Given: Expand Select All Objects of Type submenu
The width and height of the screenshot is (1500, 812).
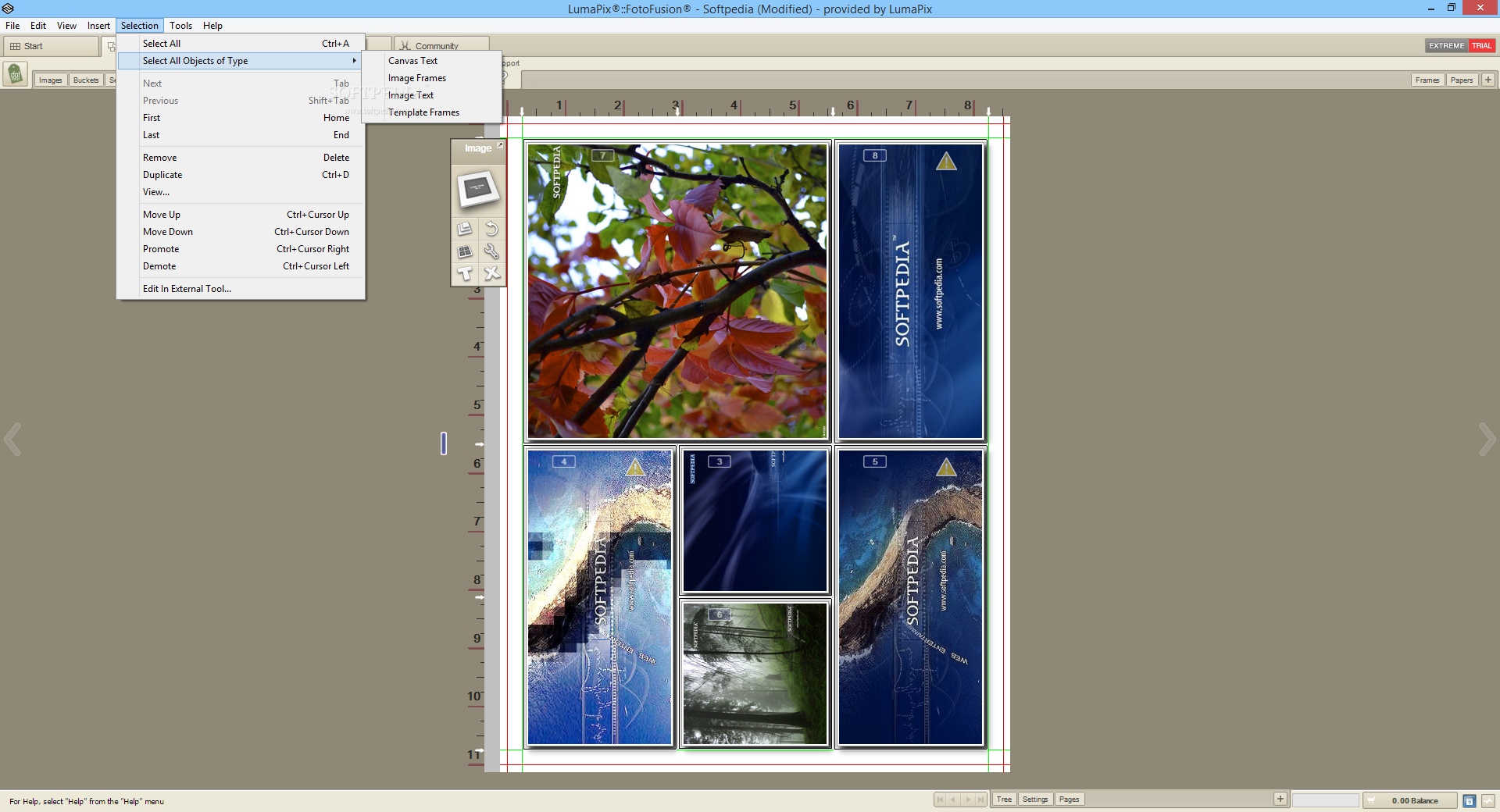Looking at the screenshot, I should pyautogui.click(x=241, y=61).
